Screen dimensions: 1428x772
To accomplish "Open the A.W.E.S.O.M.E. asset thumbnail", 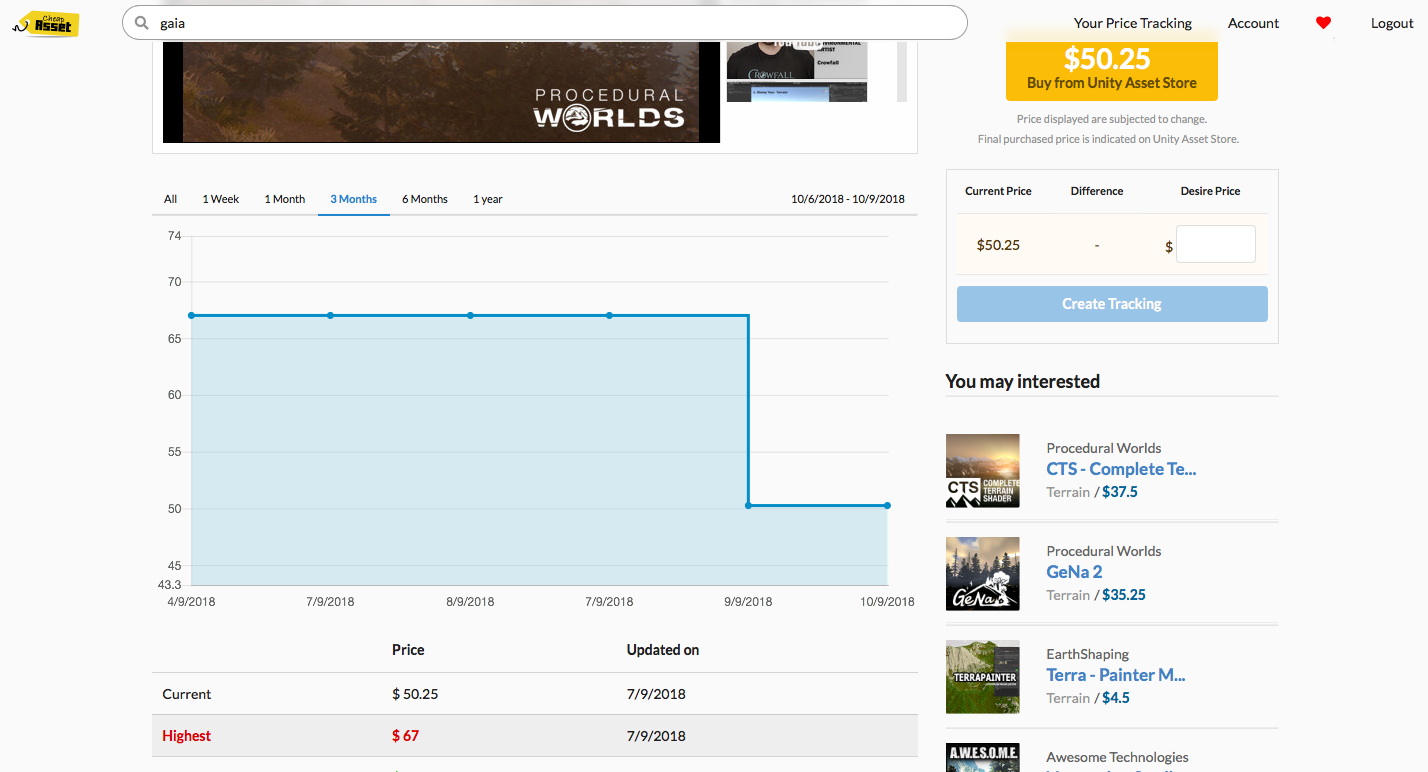I will [x=983, y=757].
